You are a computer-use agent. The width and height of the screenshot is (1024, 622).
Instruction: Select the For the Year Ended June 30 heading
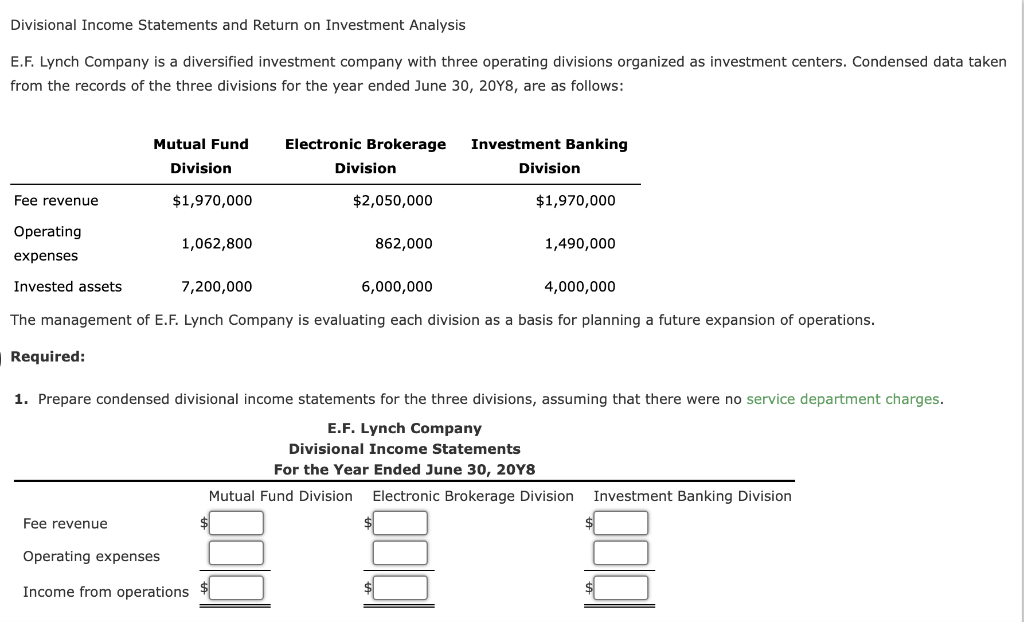tap(404, 469)
